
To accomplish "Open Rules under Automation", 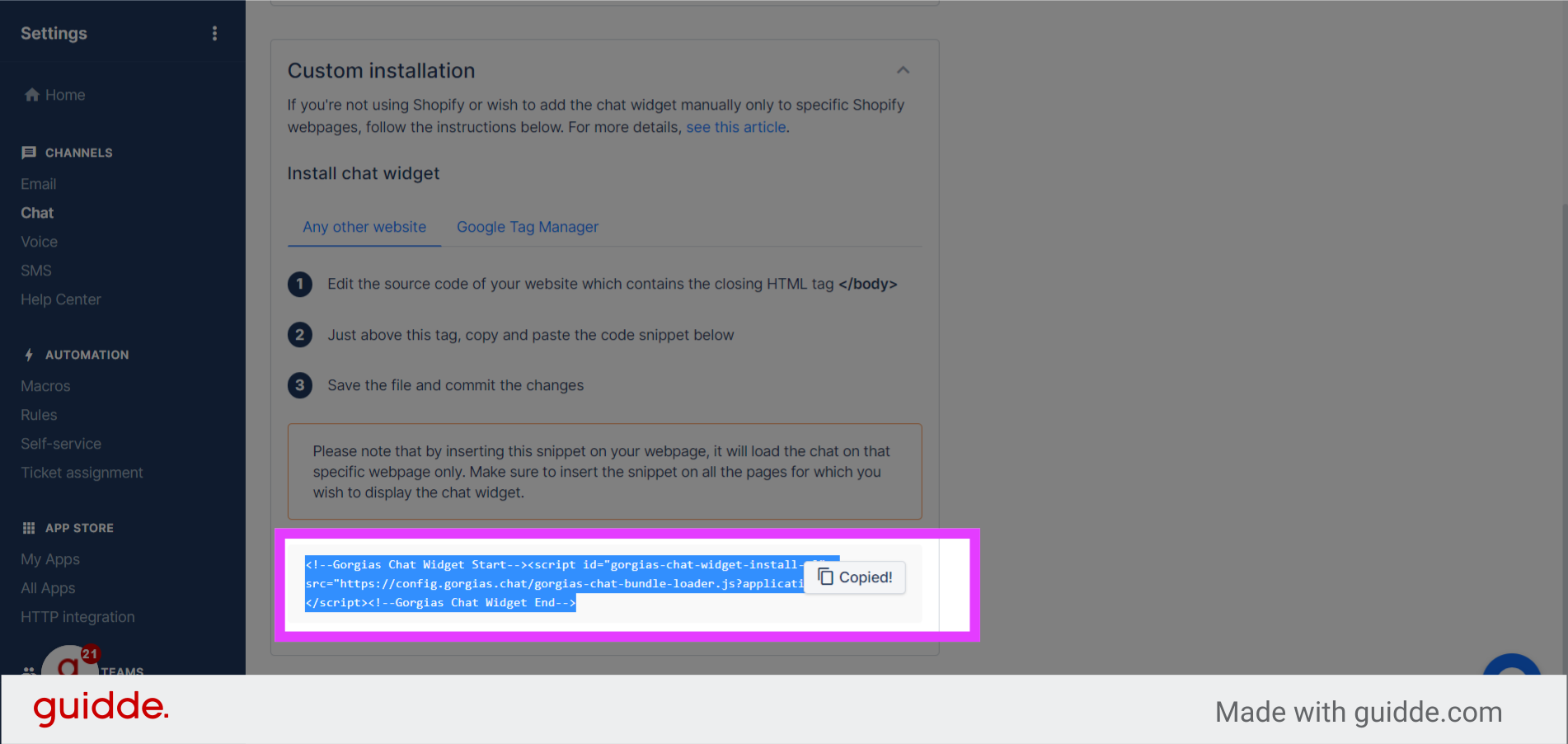I will tap(39, 415).
